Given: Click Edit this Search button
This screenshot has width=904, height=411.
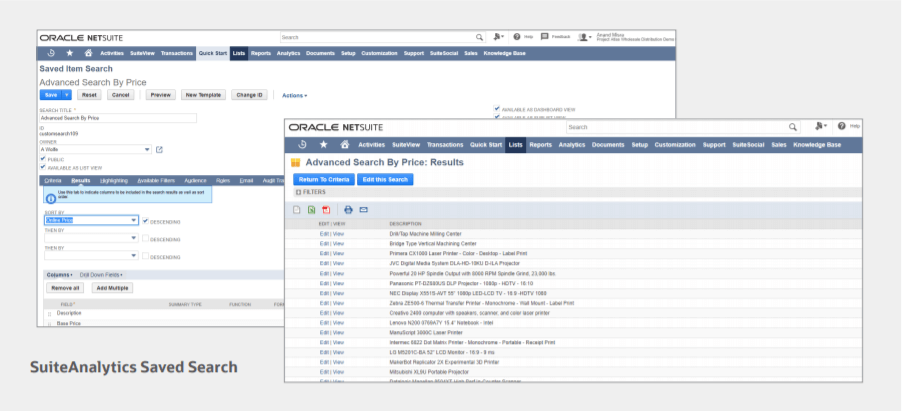Looking at the screenshot, I should (x=385, y=179).
